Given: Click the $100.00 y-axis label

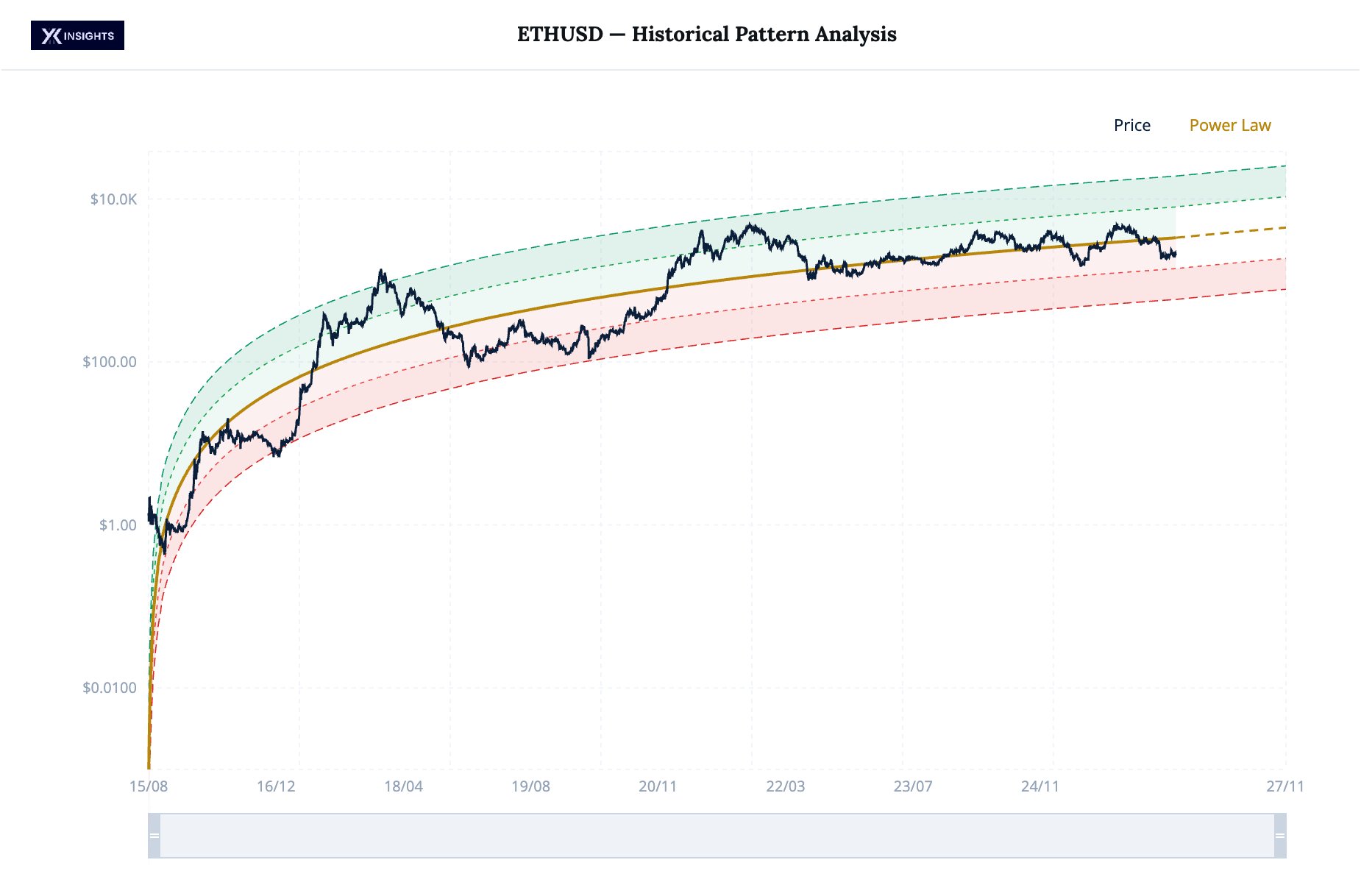Looking at the screenshot, I should tap(110, 362).
